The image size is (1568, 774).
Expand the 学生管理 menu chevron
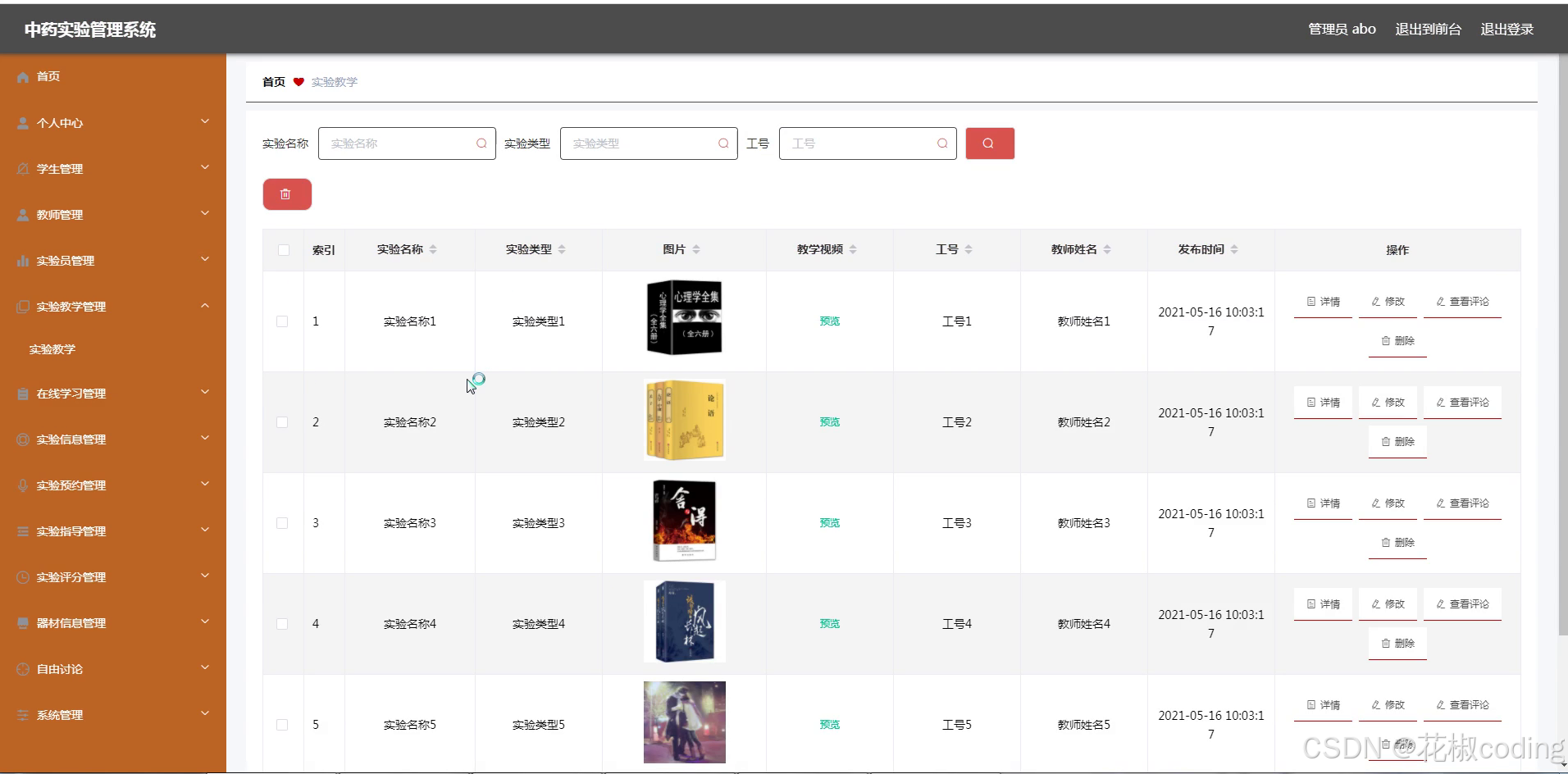click(x=205, y=167)
